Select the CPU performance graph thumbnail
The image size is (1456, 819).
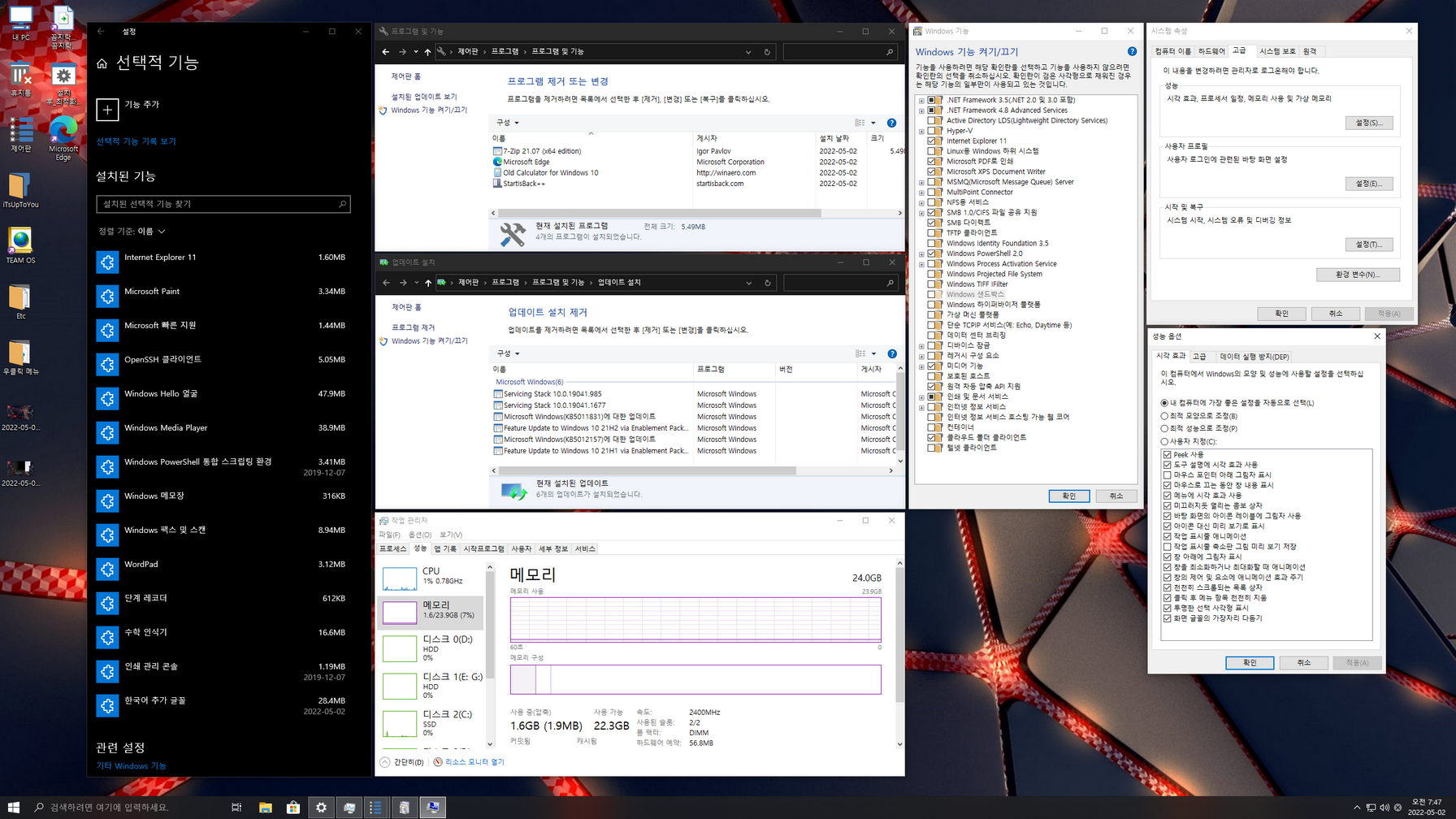pos(400,578)
